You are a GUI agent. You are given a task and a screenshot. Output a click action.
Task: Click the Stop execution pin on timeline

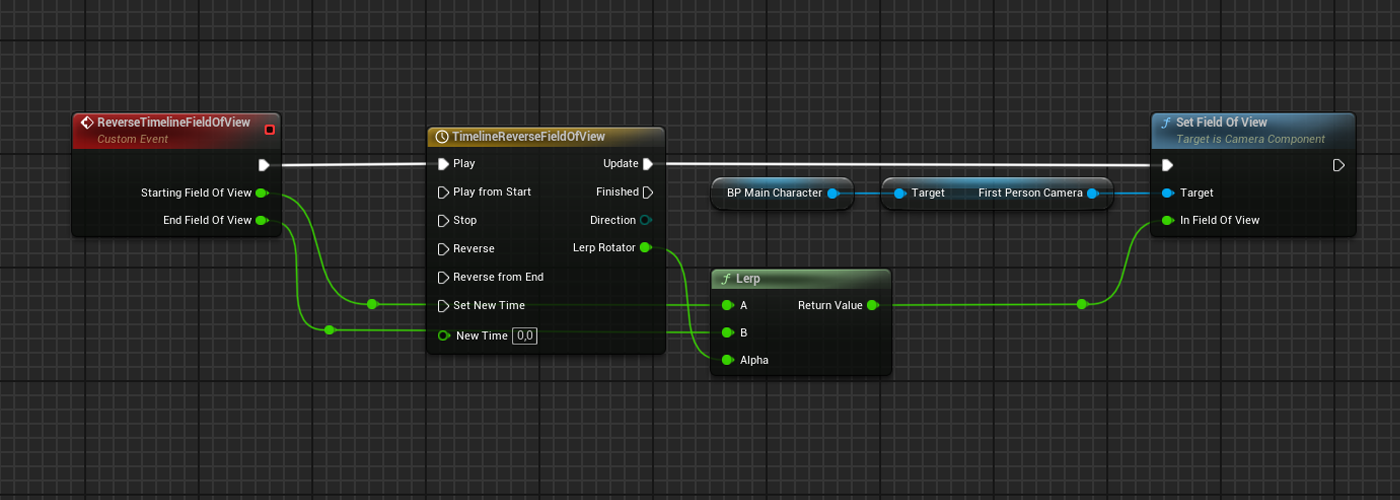[443, 220]
